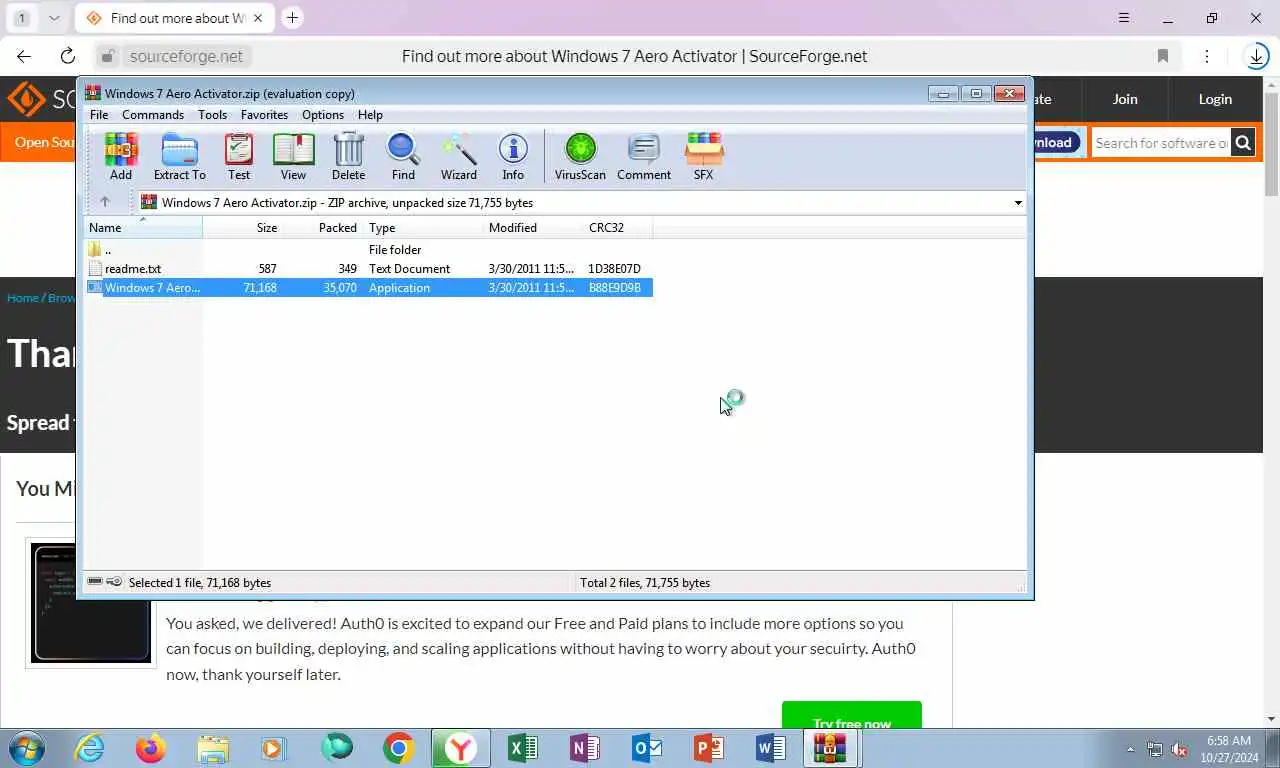The image size is (1280, 768).
Task: Select the readme.txt file row
Action: pos(369,269)
